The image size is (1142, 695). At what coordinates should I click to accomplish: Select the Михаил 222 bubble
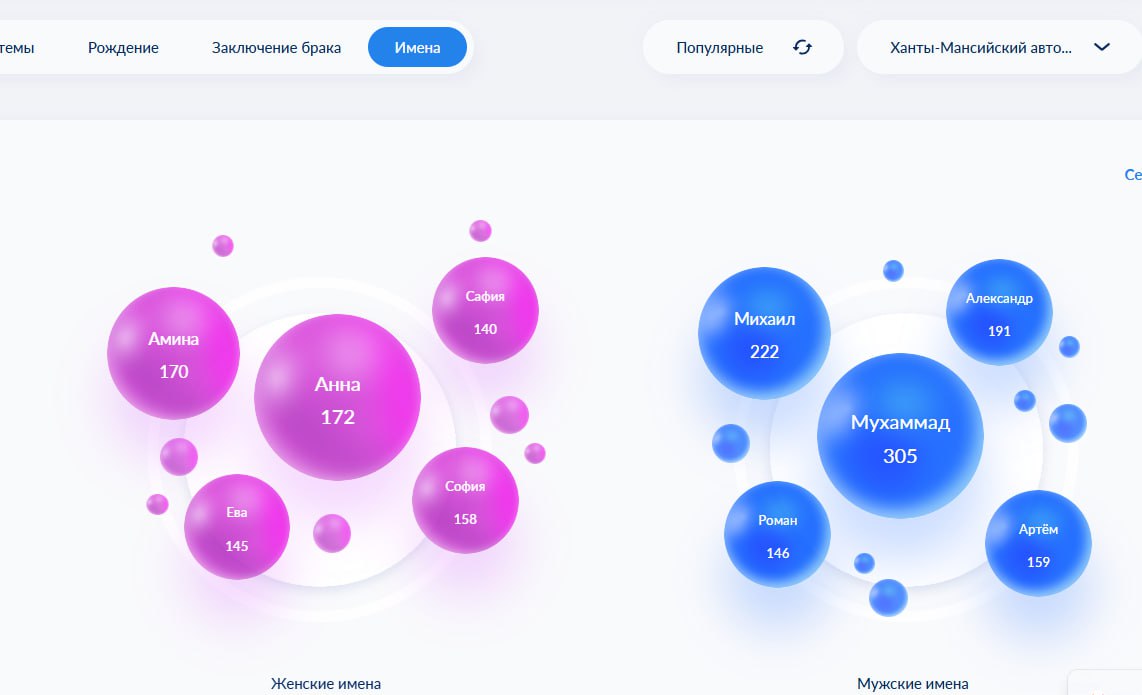pyautogui.click(x=764, y=333)
